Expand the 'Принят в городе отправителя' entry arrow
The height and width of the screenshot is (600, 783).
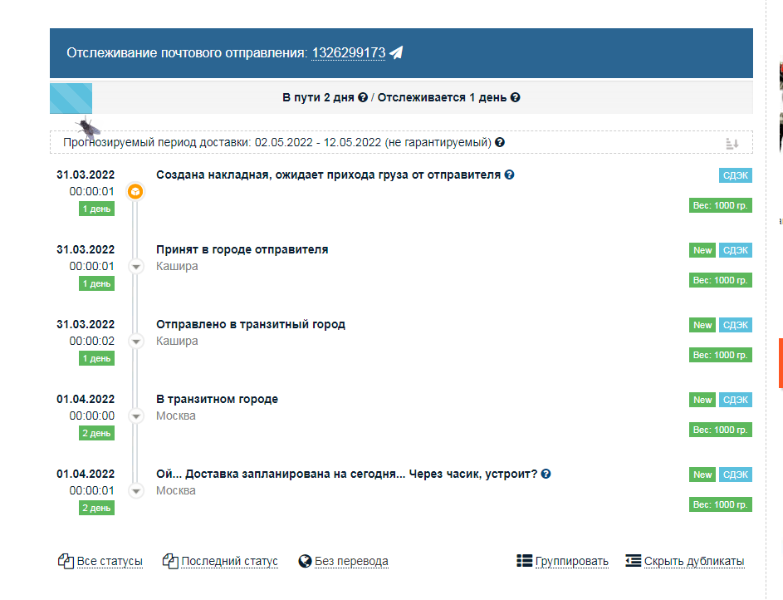click(x=137, y=266)
